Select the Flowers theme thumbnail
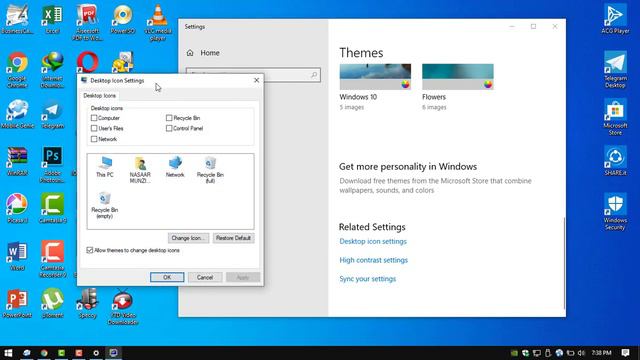The height and width of the screenshot is (360, 640). pyautogui.click(x=458, y=77)
